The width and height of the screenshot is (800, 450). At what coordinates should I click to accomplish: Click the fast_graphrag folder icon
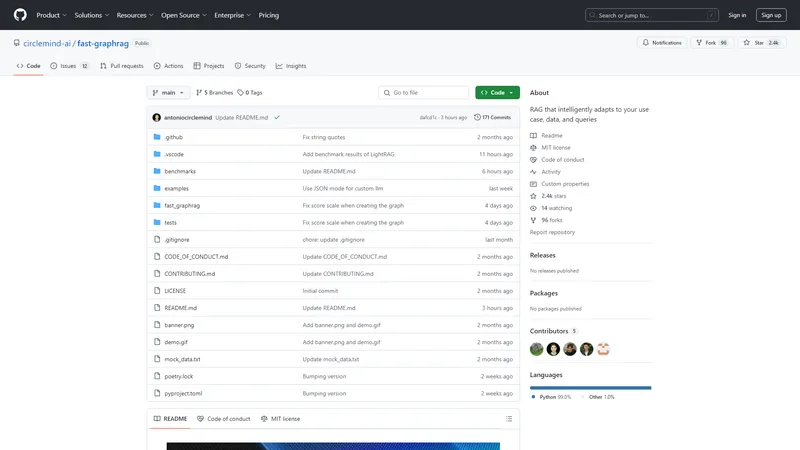tap(157, 205)
